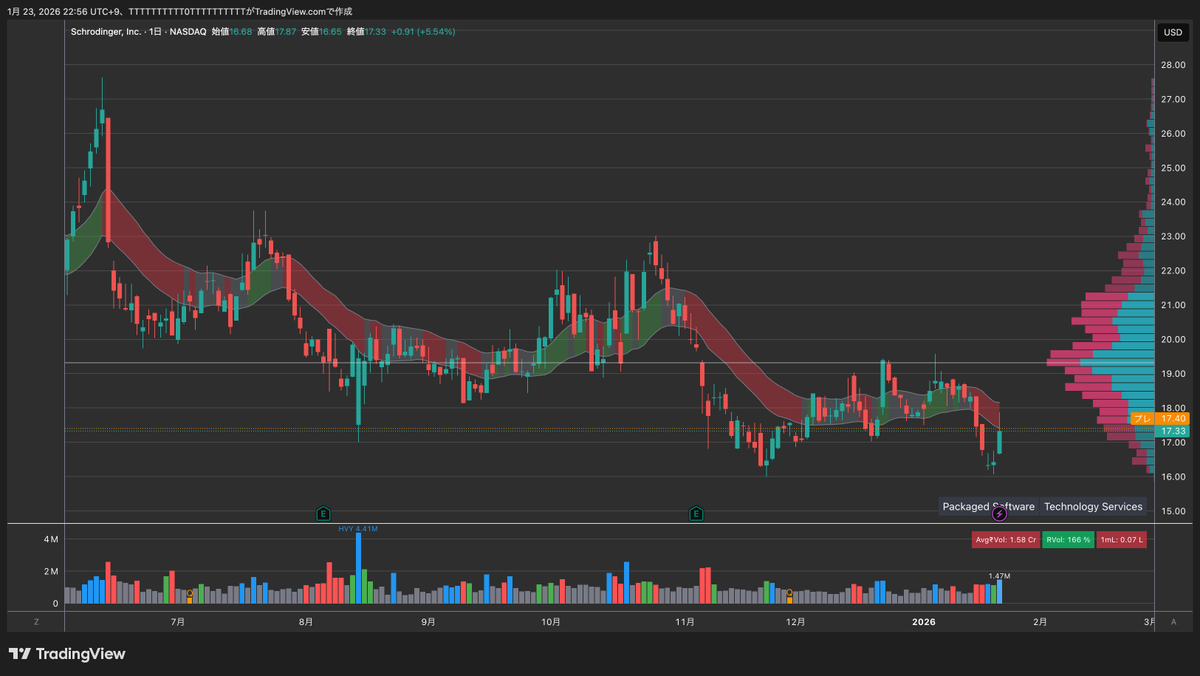The width and height of the screenshot is (1200, 676).
Task: Click the 16.00 price axis label
Action: (x=1173, y=477)
